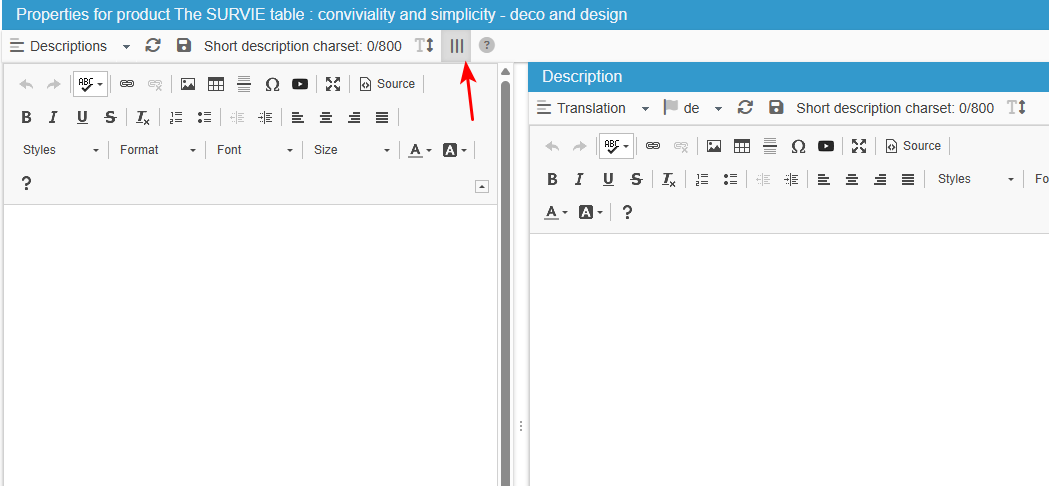Refresh the right Description panel
This screenshot has width=1049, height=486.
coord(745,108)
